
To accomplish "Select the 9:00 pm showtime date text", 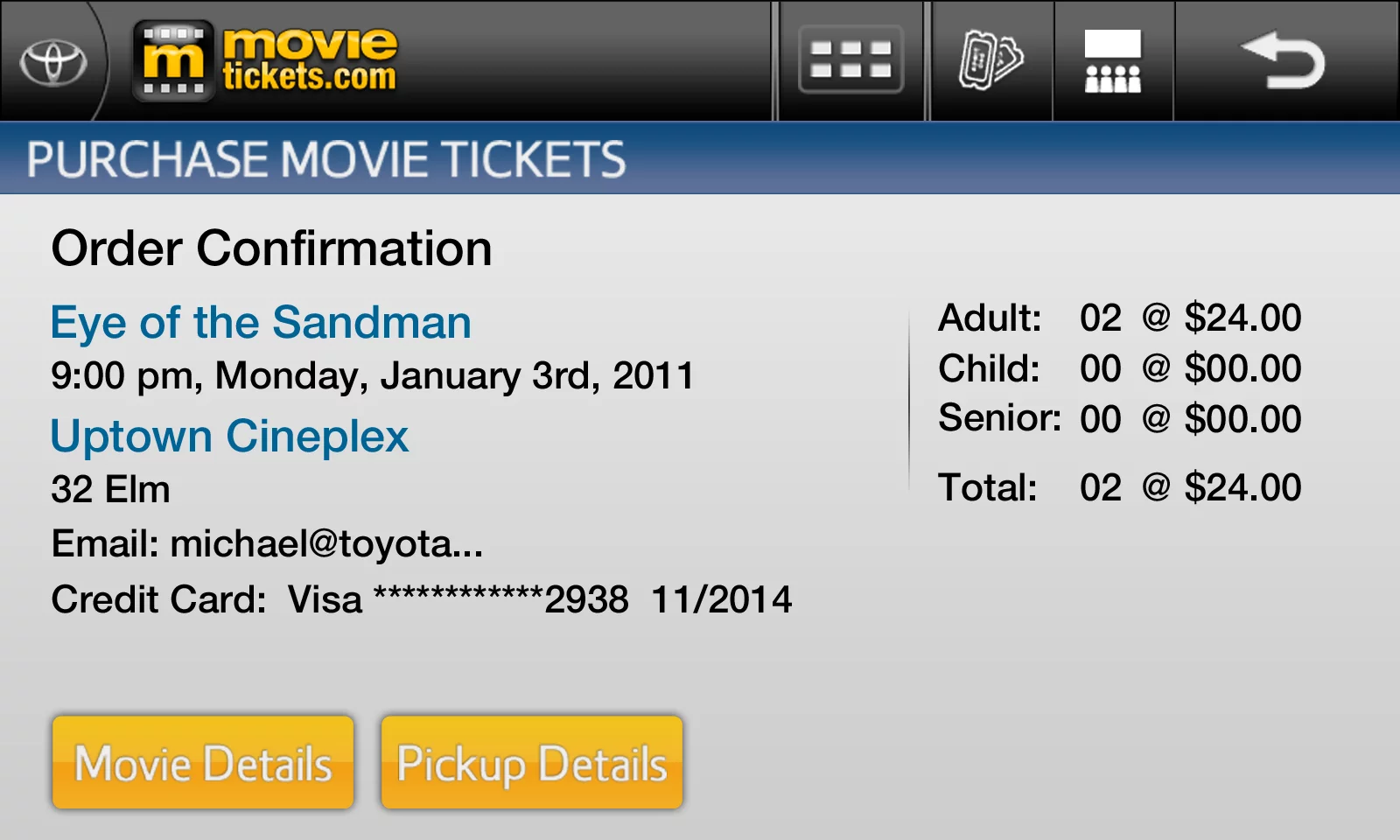I will (x=372, y=376).
